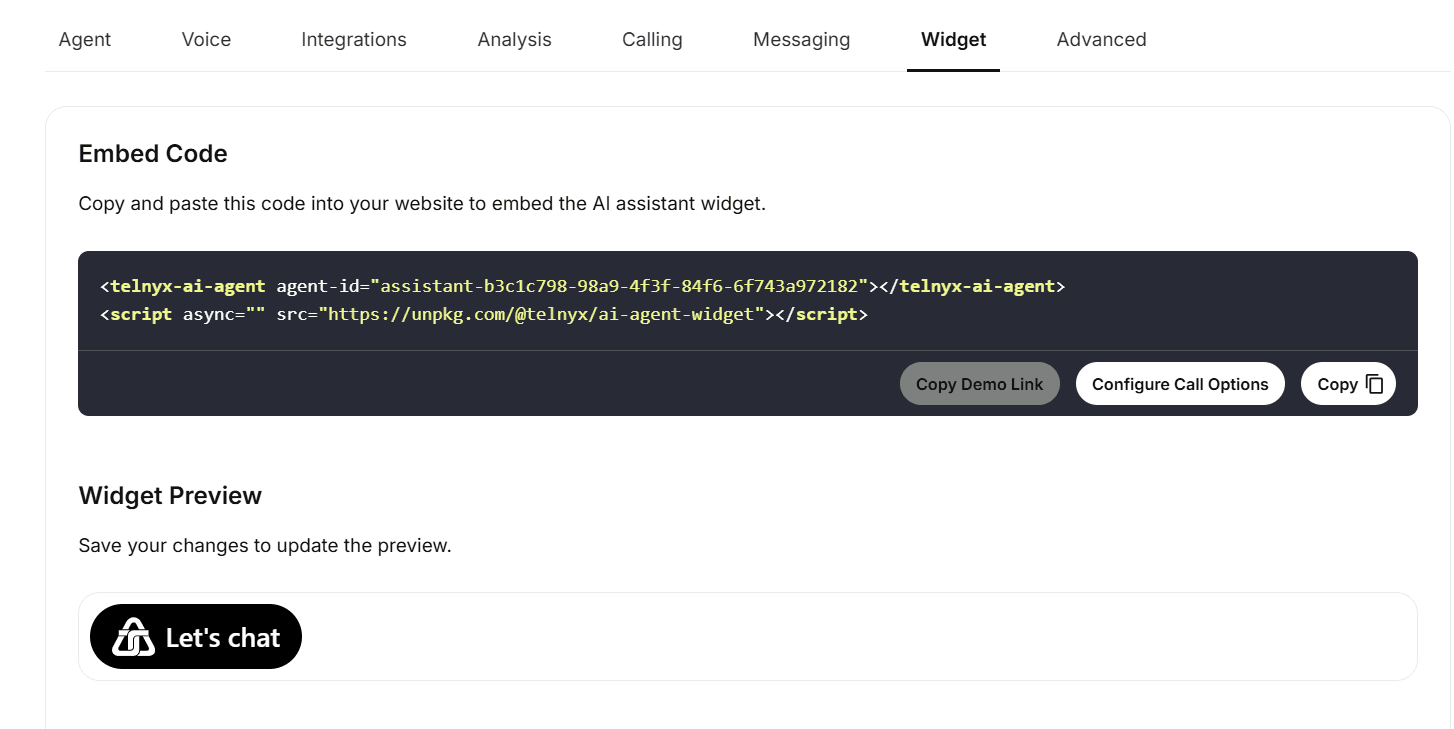
Task: Open the Advanced settings tab
Action: 1100,39
